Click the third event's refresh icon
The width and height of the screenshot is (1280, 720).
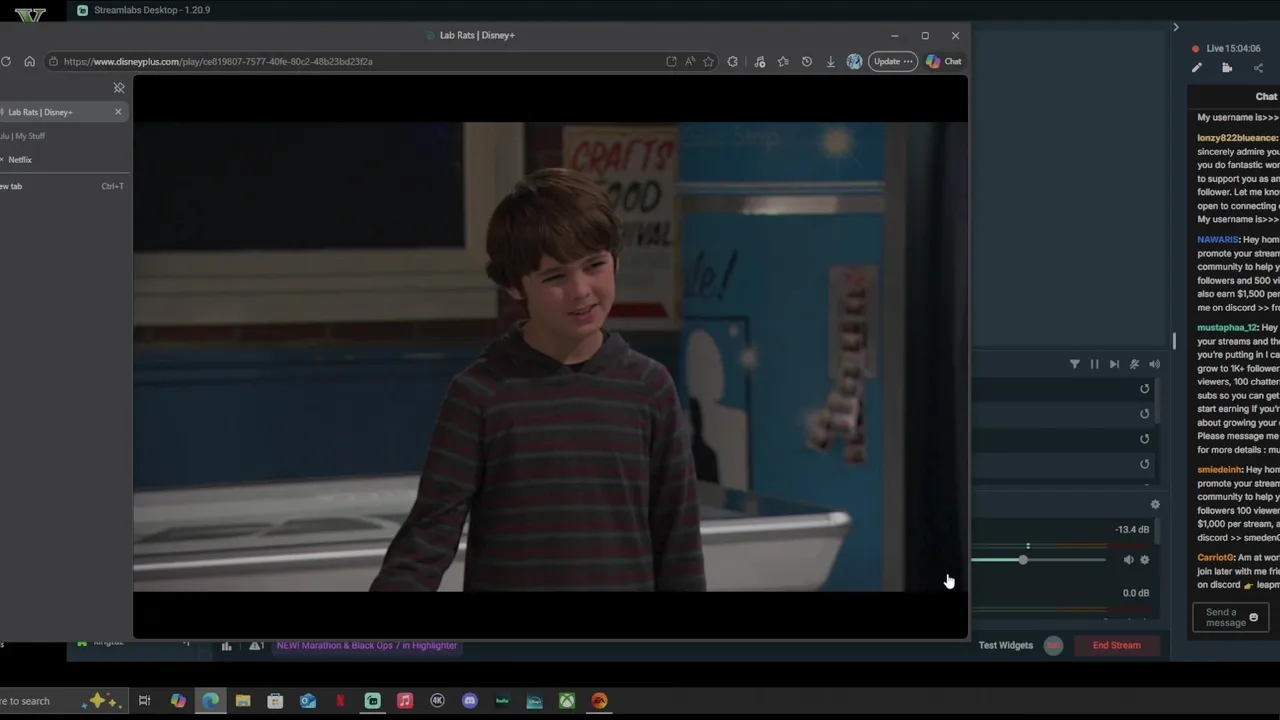(1145, 439)
